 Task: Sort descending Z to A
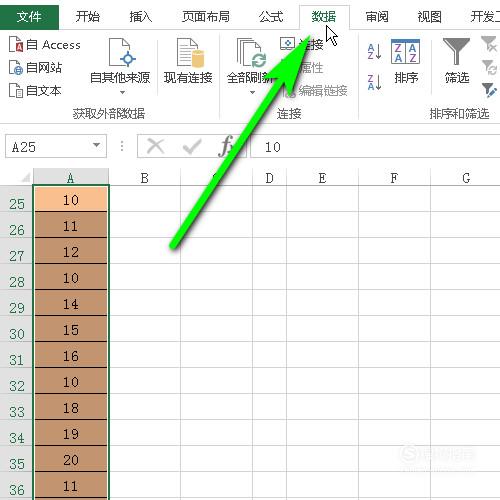click(374, 82)
